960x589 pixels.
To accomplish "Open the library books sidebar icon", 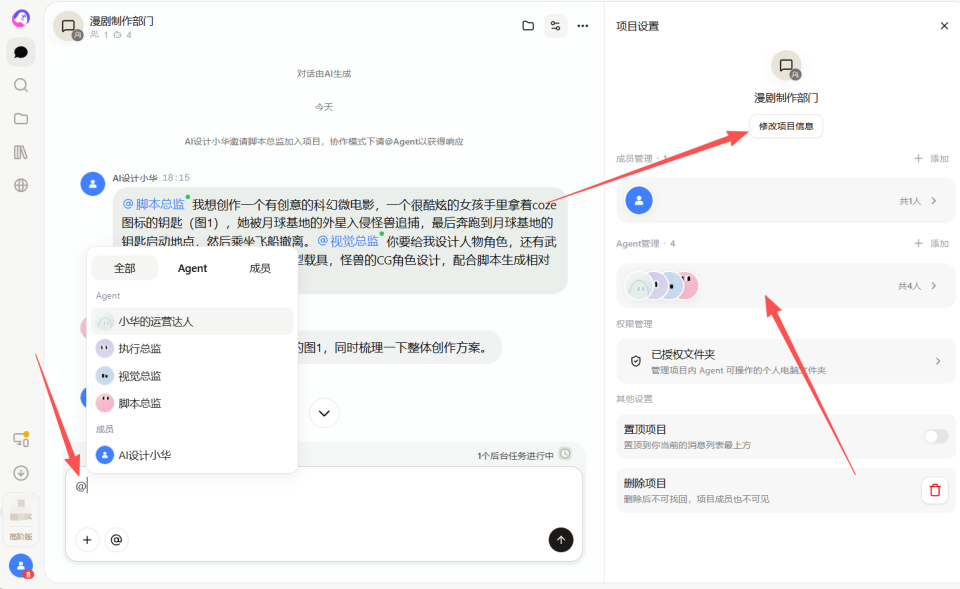I will pyautogui.click(x=21, y=152).
